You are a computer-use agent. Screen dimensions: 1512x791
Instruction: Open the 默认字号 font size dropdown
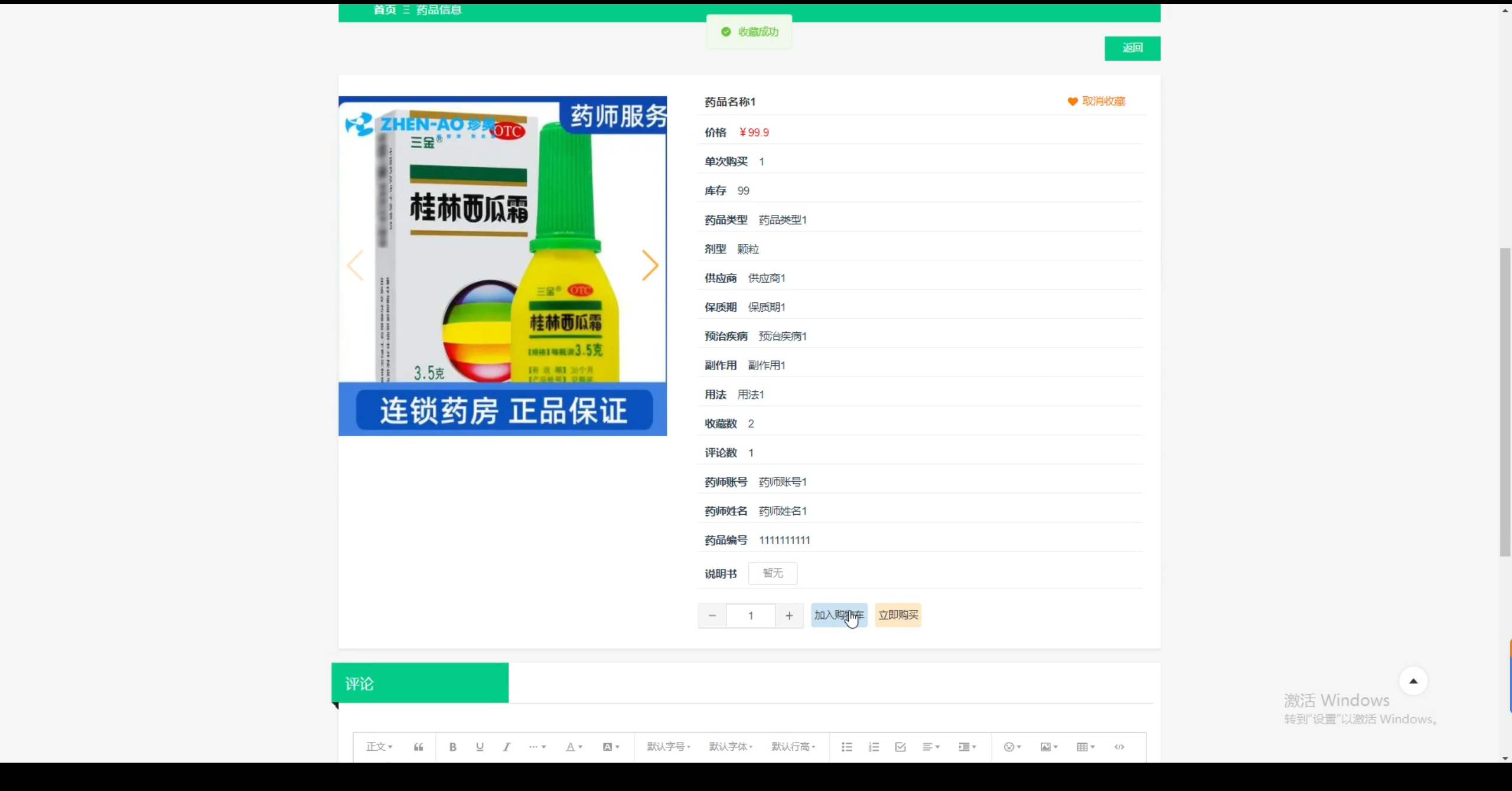pos(667,746)
